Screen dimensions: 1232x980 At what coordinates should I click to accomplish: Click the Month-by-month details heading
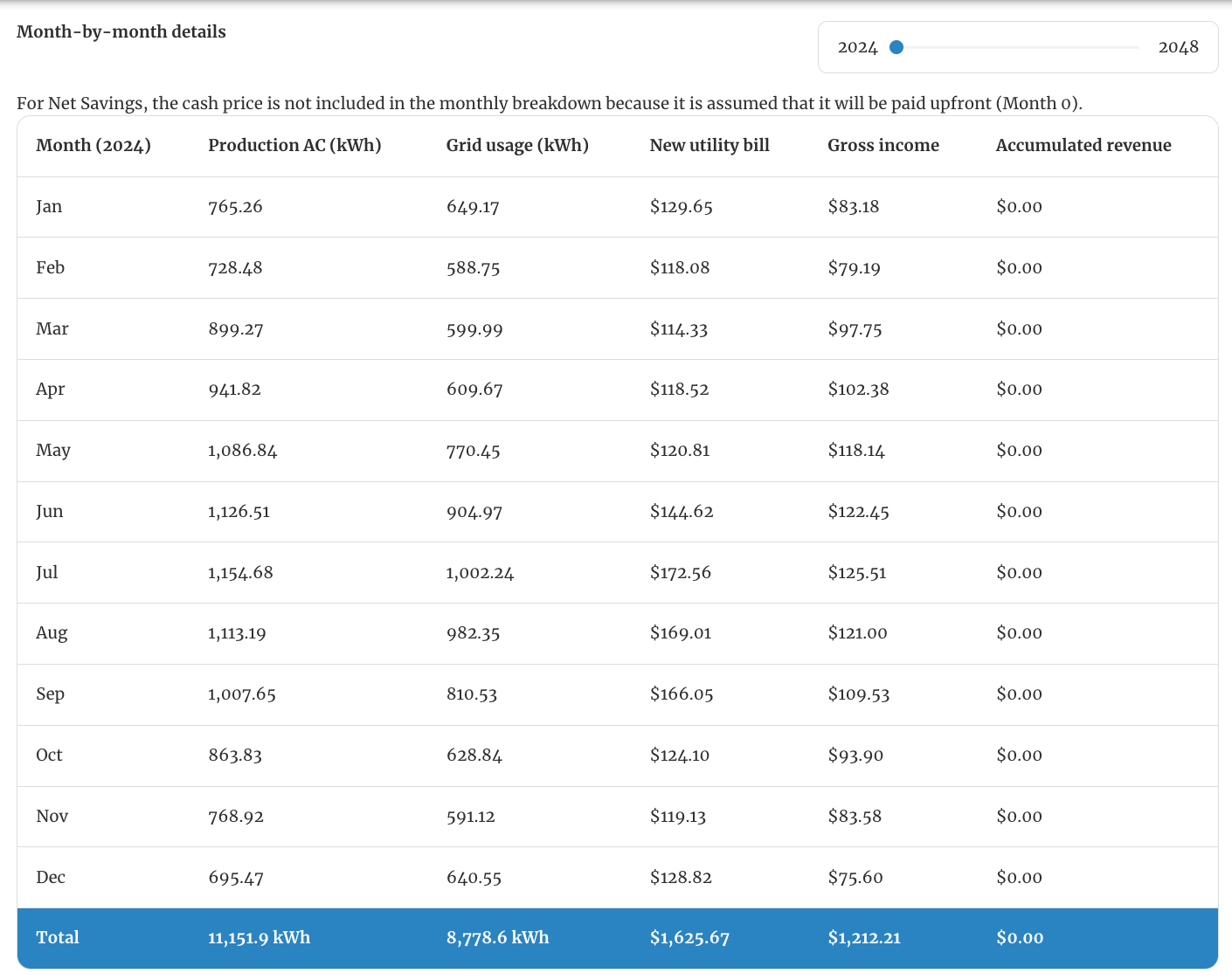coord(121,31)
